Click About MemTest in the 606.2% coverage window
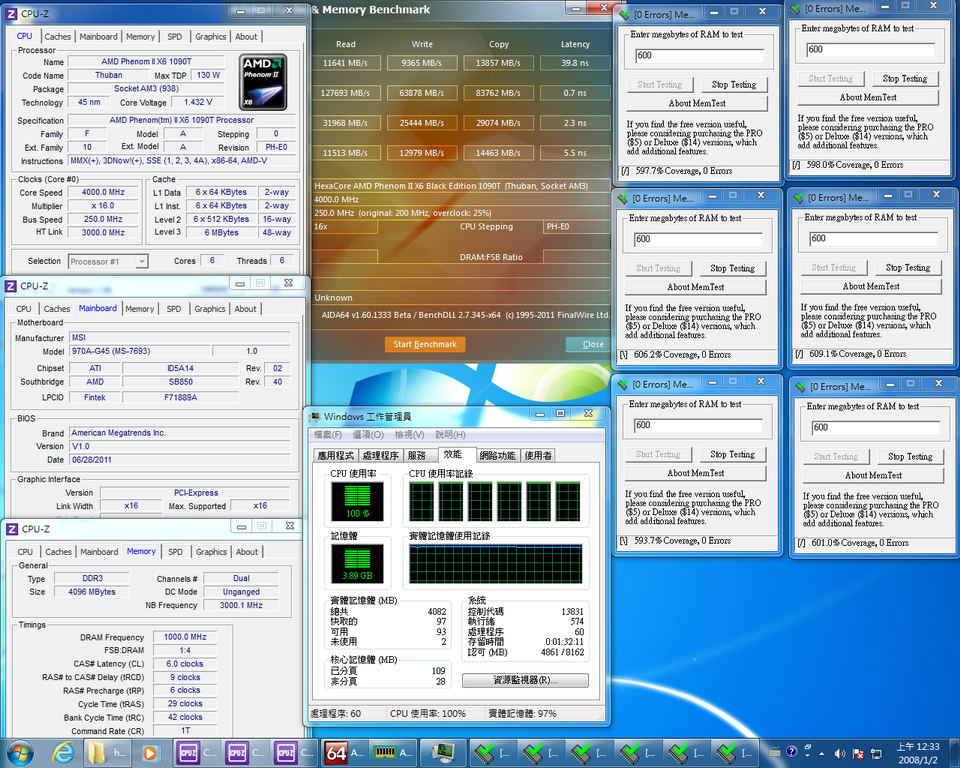The height and width of the screenshot is (768, 960). click(696, 287)
